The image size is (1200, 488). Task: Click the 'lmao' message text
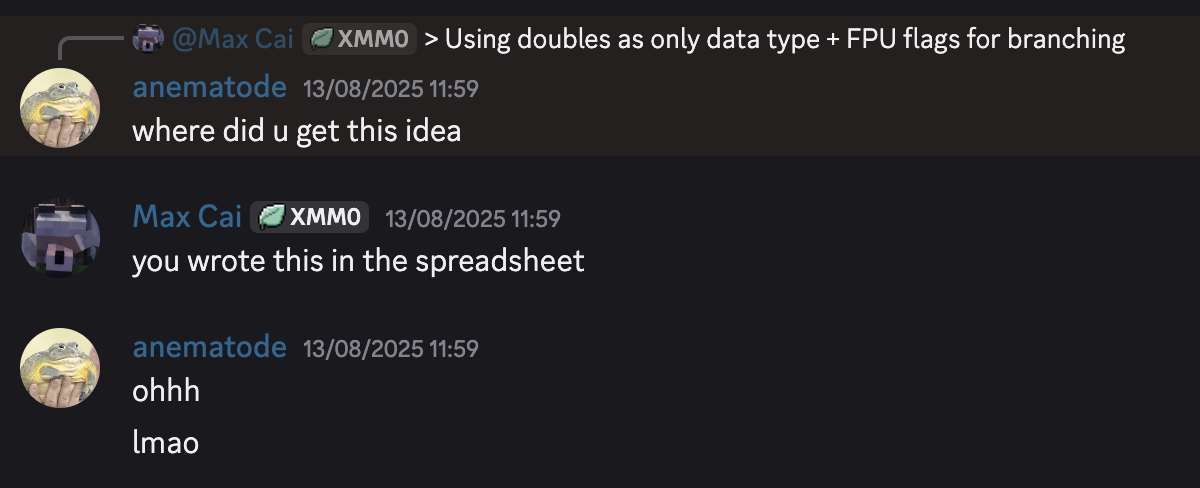(166, 440)
